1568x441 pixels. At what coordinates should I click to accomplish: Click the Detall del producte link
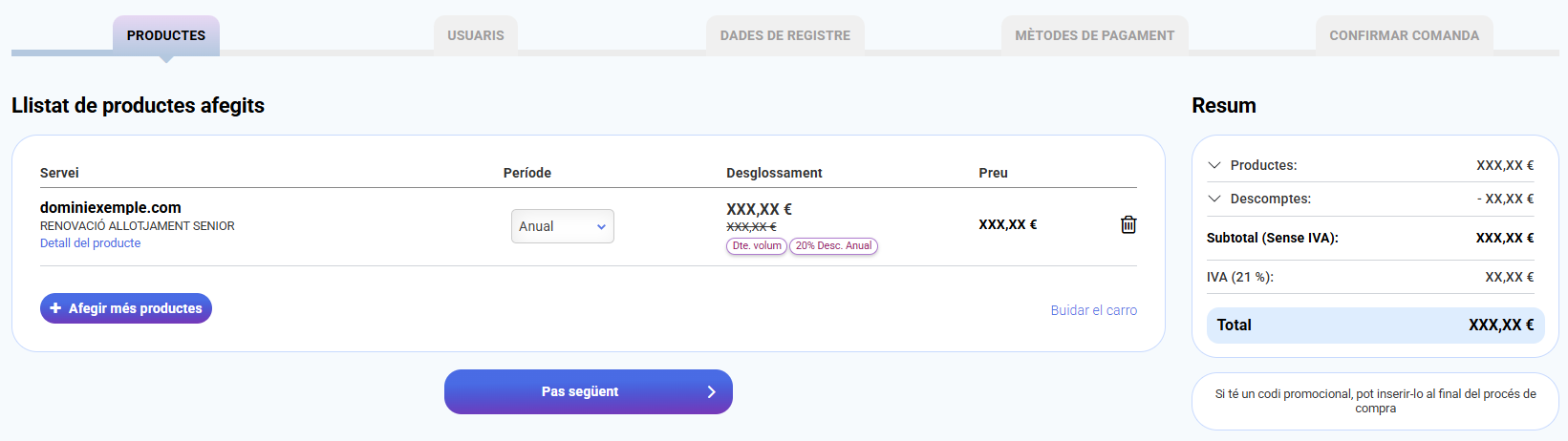click(90, 243)
